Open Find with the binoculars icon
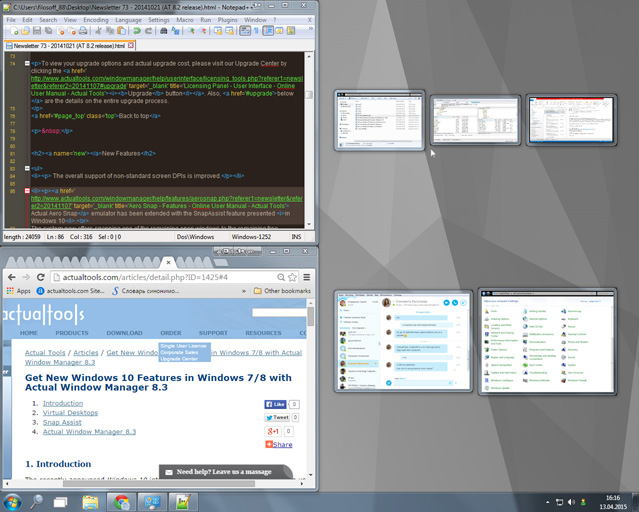The image size is (639, 512). pos(164,31)
